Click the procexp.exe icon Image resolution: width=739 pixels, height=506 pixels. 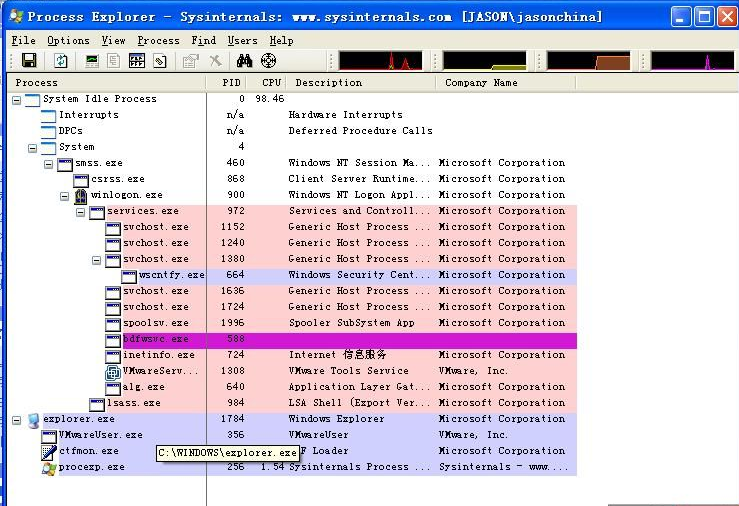49,468
